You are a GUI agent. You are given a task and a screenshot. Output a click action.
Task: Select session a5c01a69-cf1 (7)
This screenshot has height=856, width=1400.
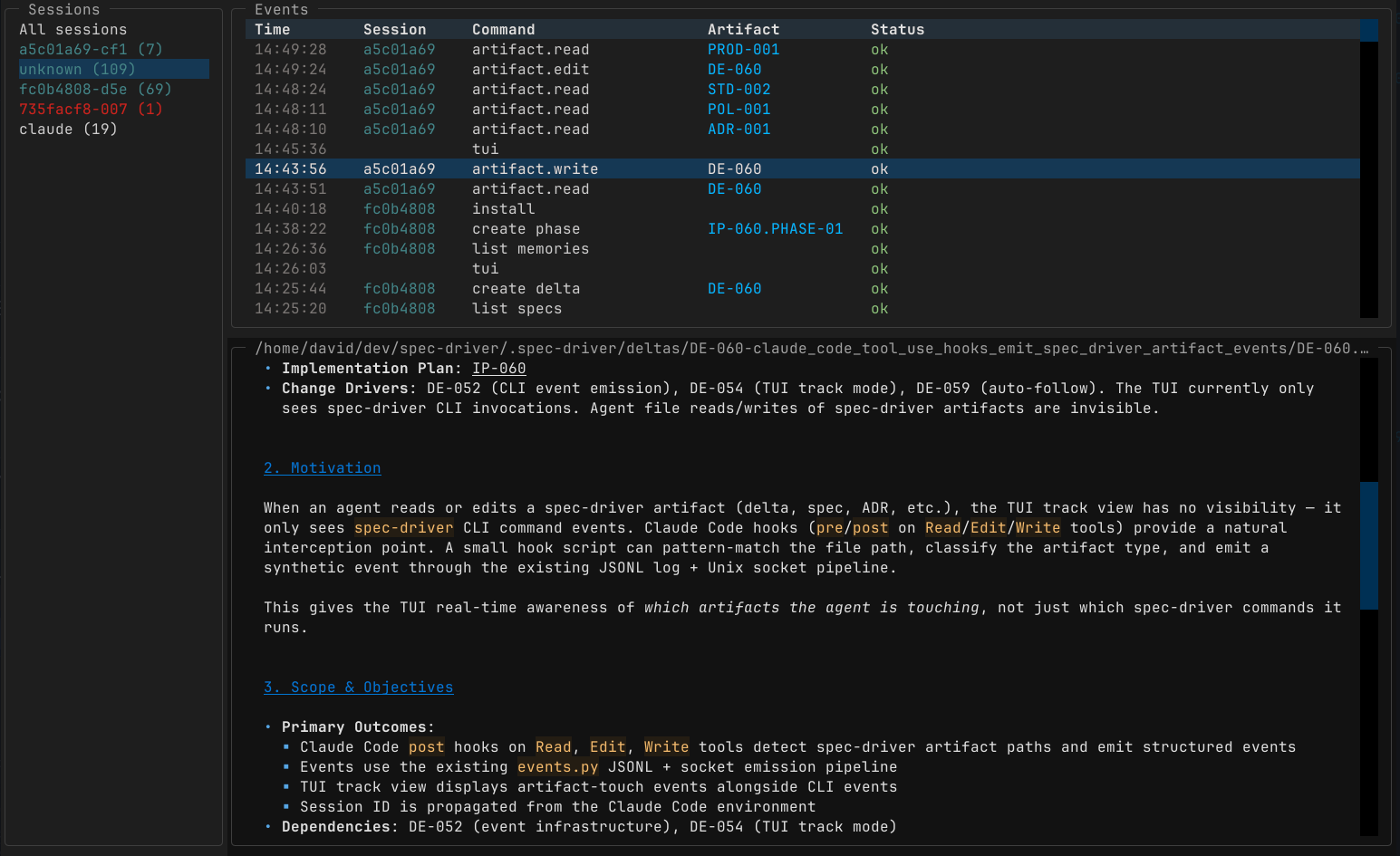pyautogui.click(x=91, y=50)
